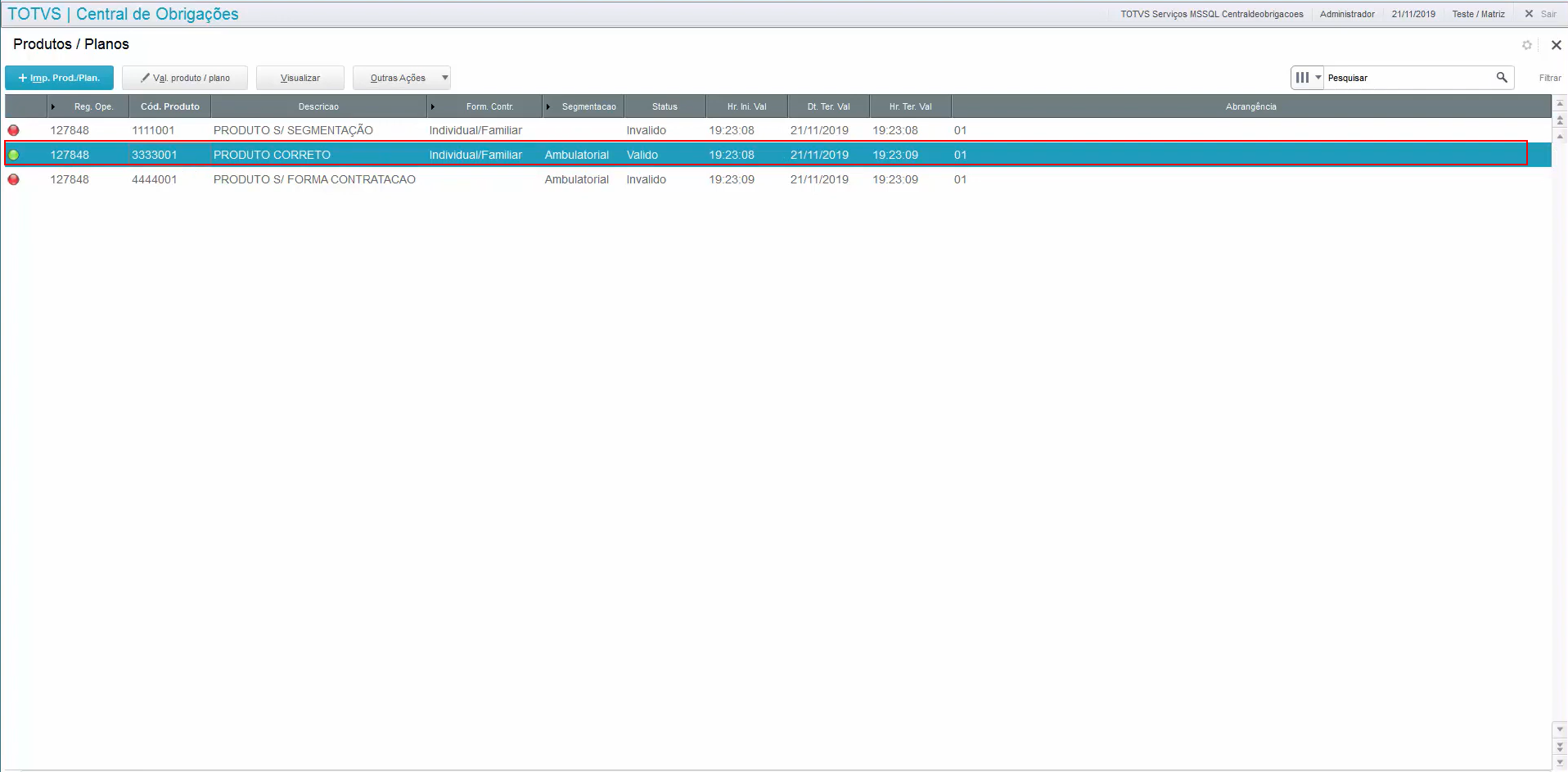Click the Status column header
The image size is (1568, 772).
coord(665,106)
